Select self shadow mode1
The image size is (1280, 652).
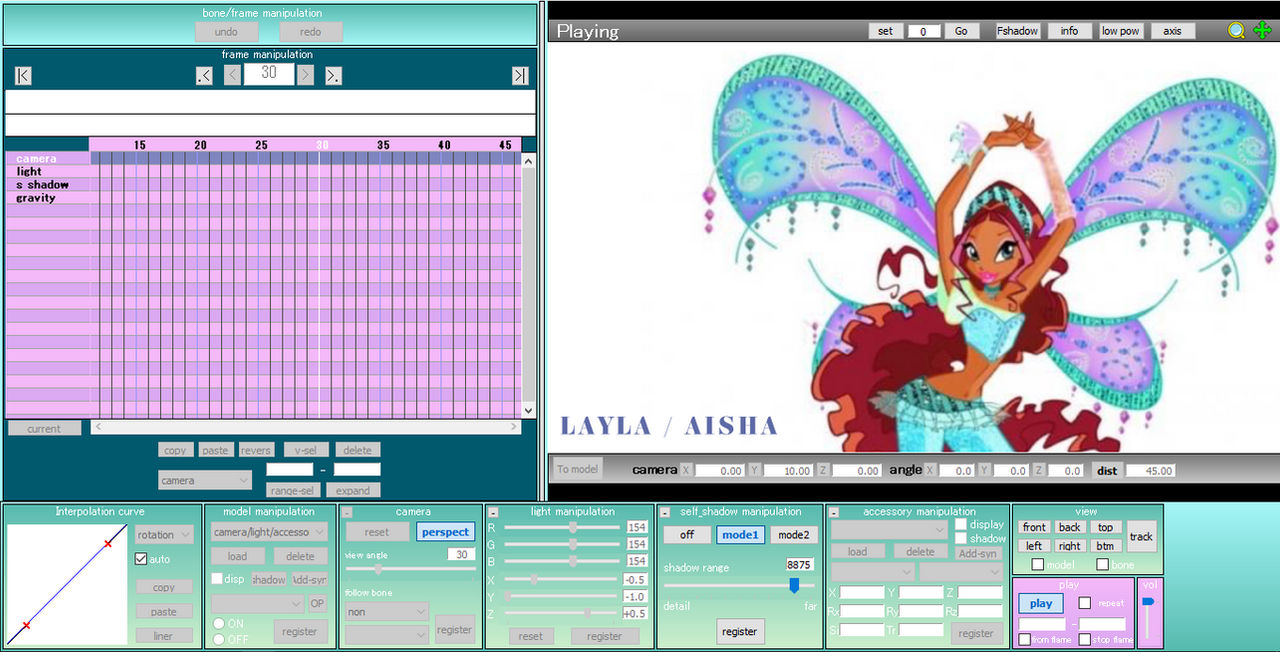pyautogui.click(x=740, y=535)
